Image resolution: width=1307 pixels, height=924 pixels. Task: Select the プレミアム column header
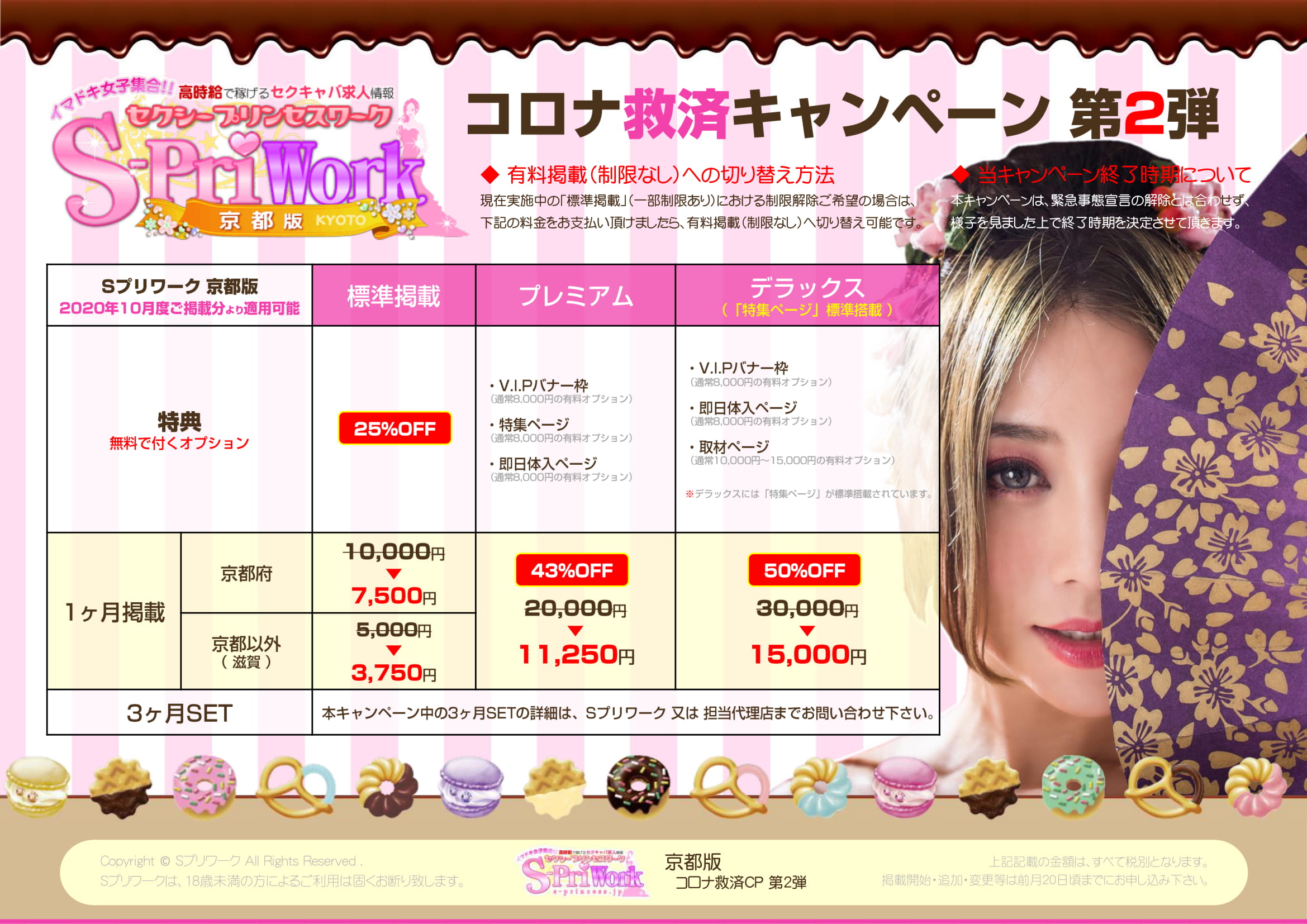[576, 296]
